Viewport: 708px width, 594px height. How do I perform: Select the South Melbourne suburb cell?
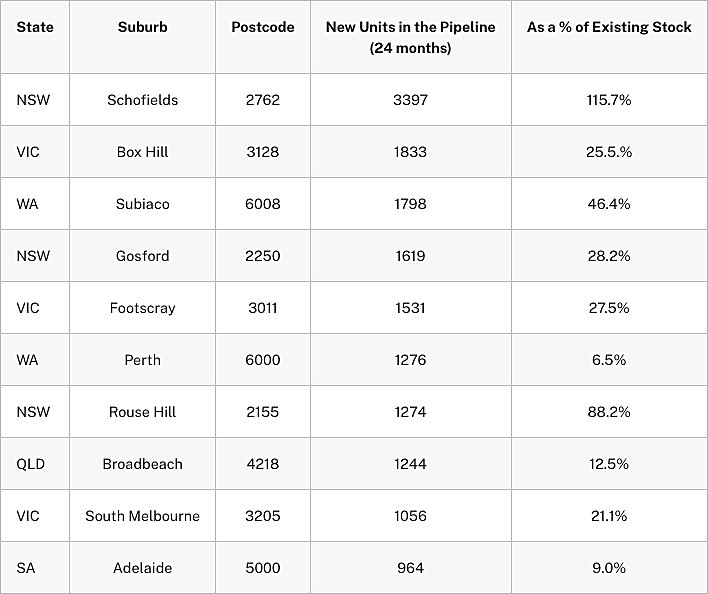142,516
